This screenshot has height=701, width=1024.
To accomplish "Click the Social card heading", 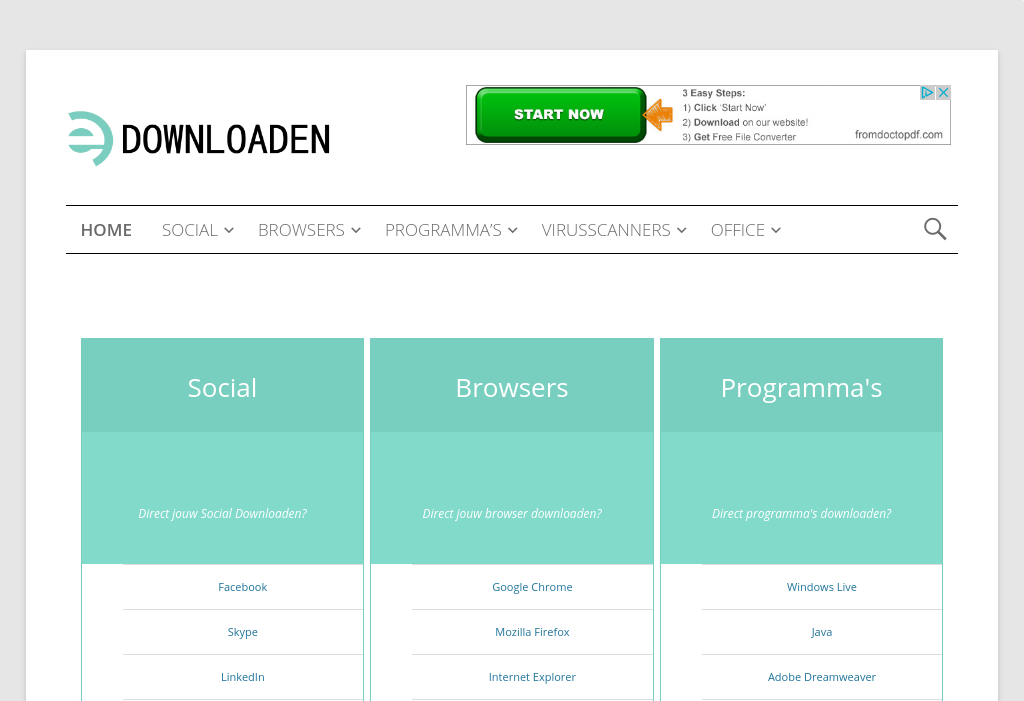I will point(222,388).
